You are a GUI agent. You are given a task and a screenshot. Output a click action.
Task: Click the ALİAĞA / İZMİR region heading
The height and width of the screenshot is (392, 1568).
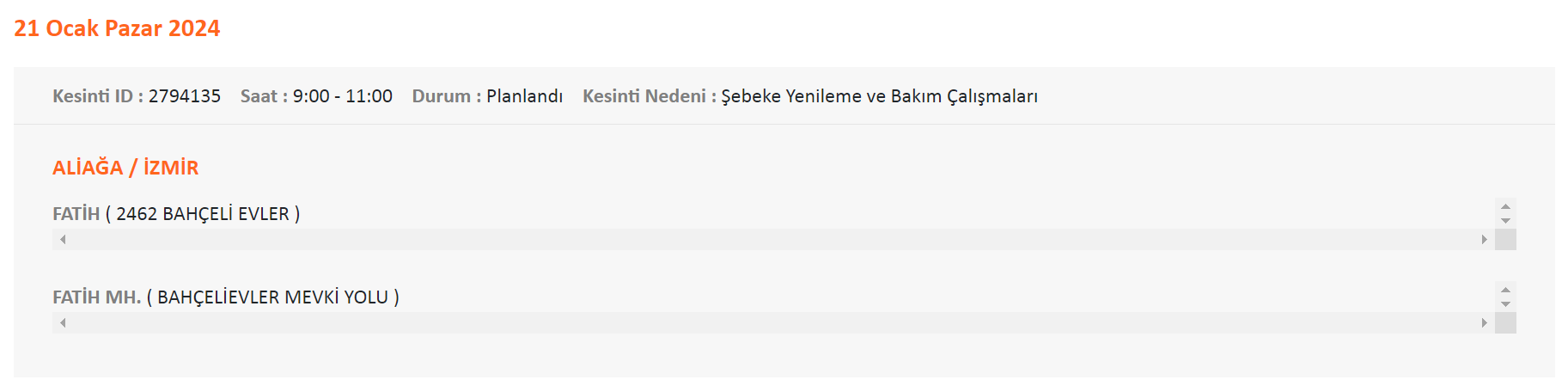125,168
